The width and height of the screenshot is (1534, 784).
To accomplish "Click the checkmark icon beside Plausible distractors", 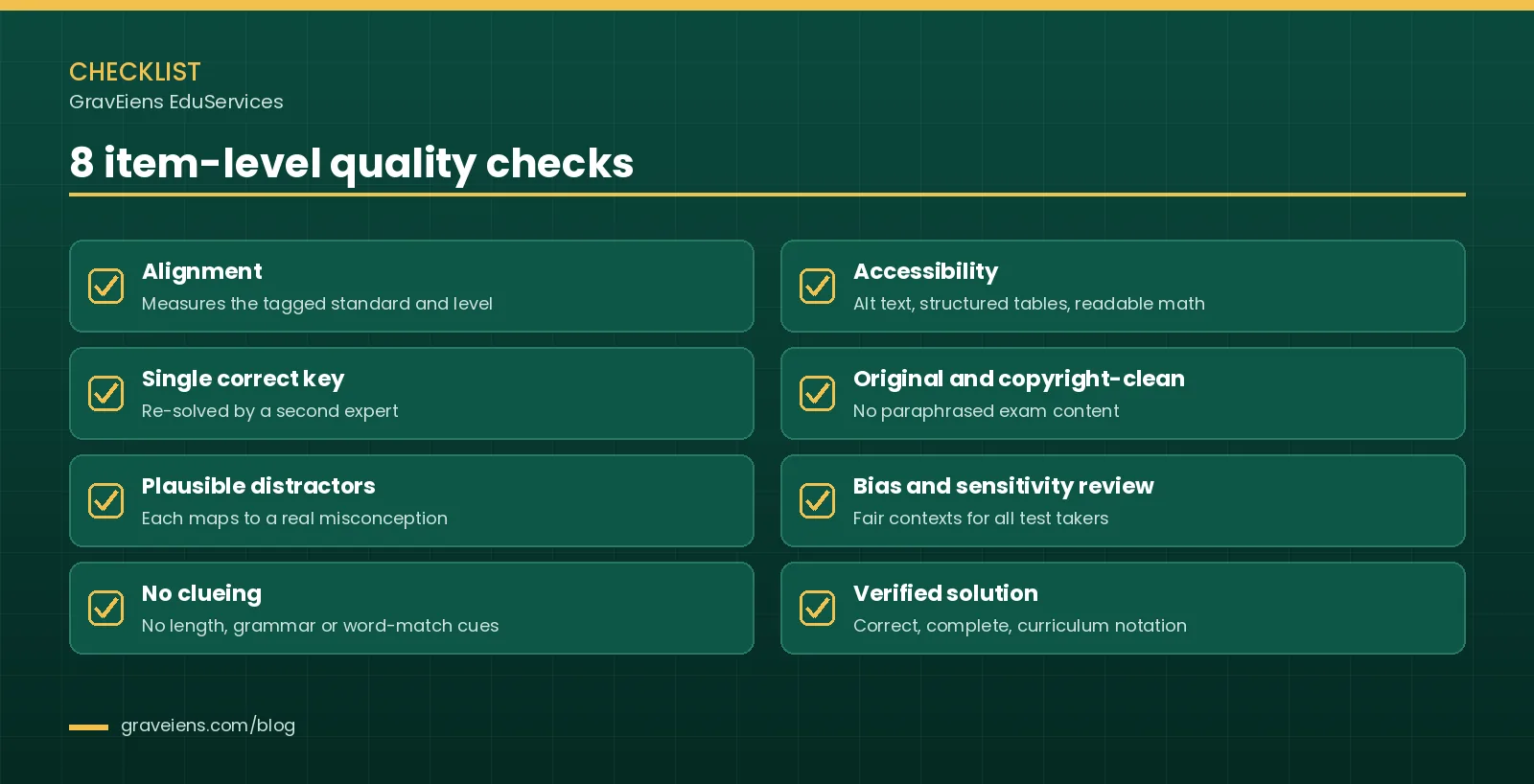I will [105, 500].
